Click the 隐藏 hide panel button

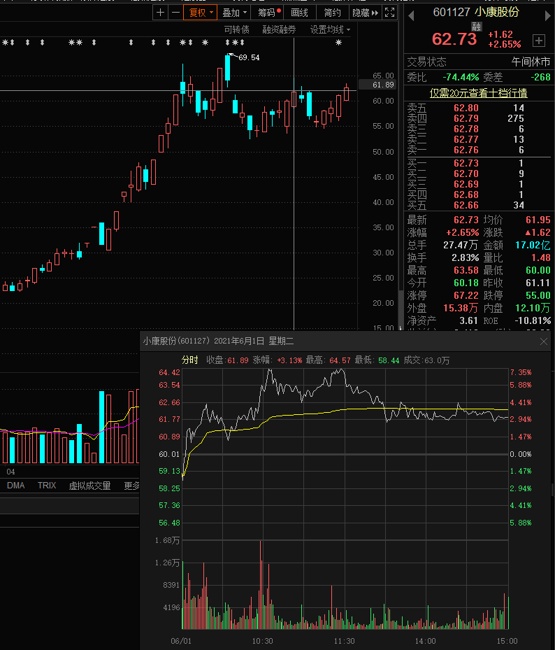[x=365, y=13]
